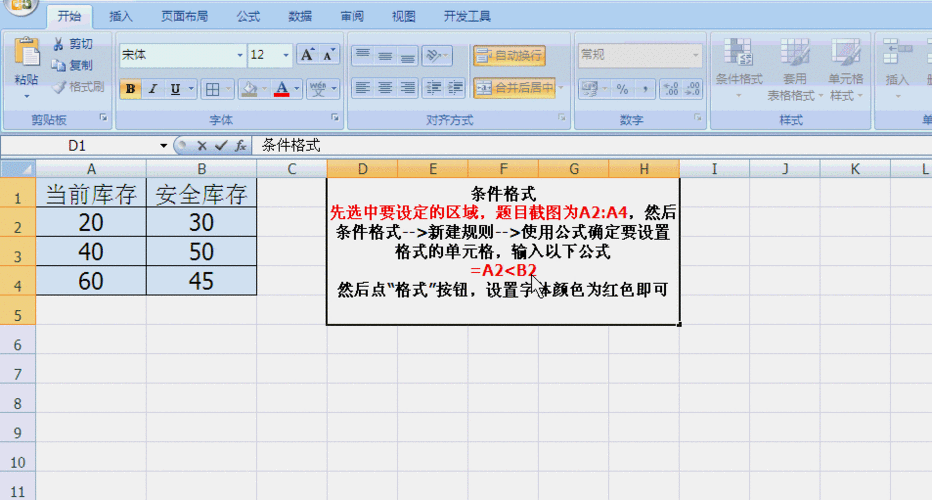Open Format as Table (套用表格格式)
Viewport: 932px width, 500px height.
795,69
